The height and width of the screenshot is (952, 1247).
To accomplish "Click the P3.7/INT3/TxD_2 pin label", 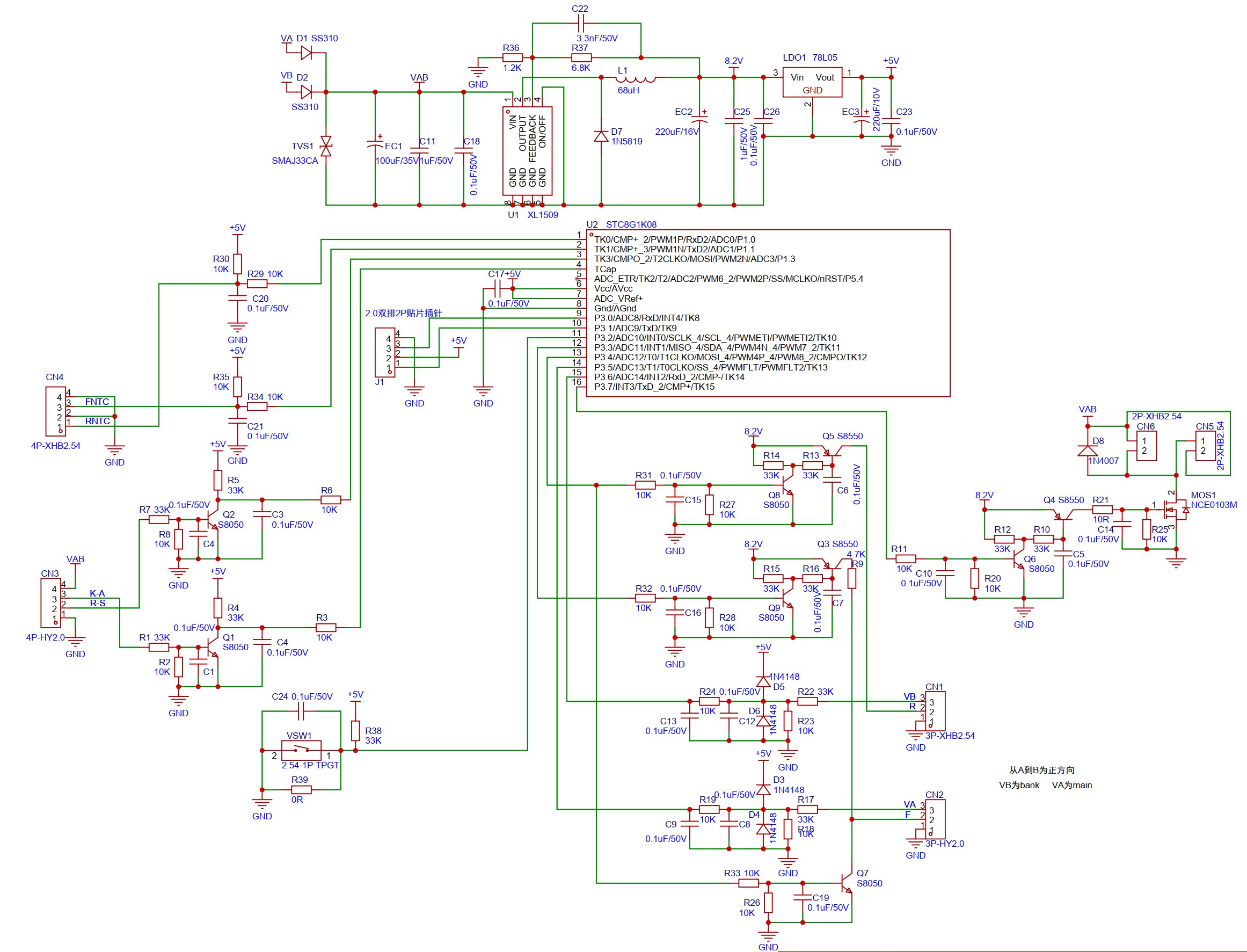I will [654, 387].
